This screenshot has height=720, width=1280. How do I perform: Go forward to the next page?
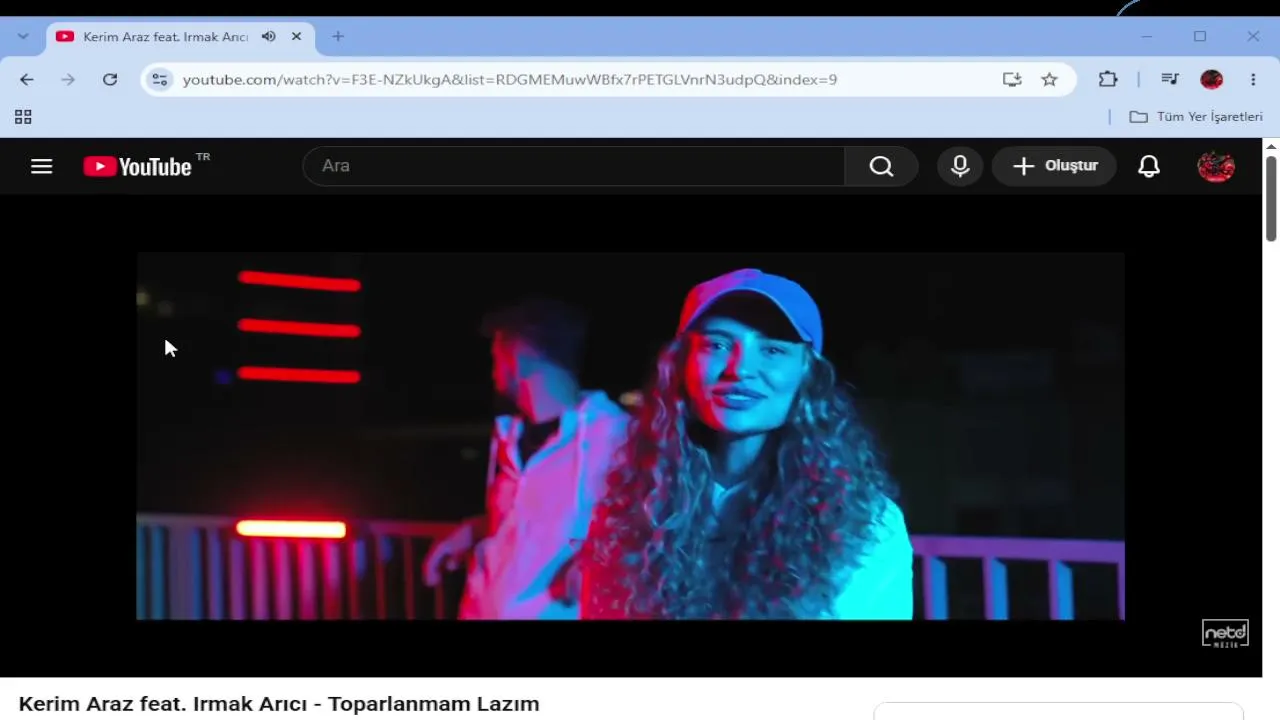pyautogui.click(x=68, y=80)
